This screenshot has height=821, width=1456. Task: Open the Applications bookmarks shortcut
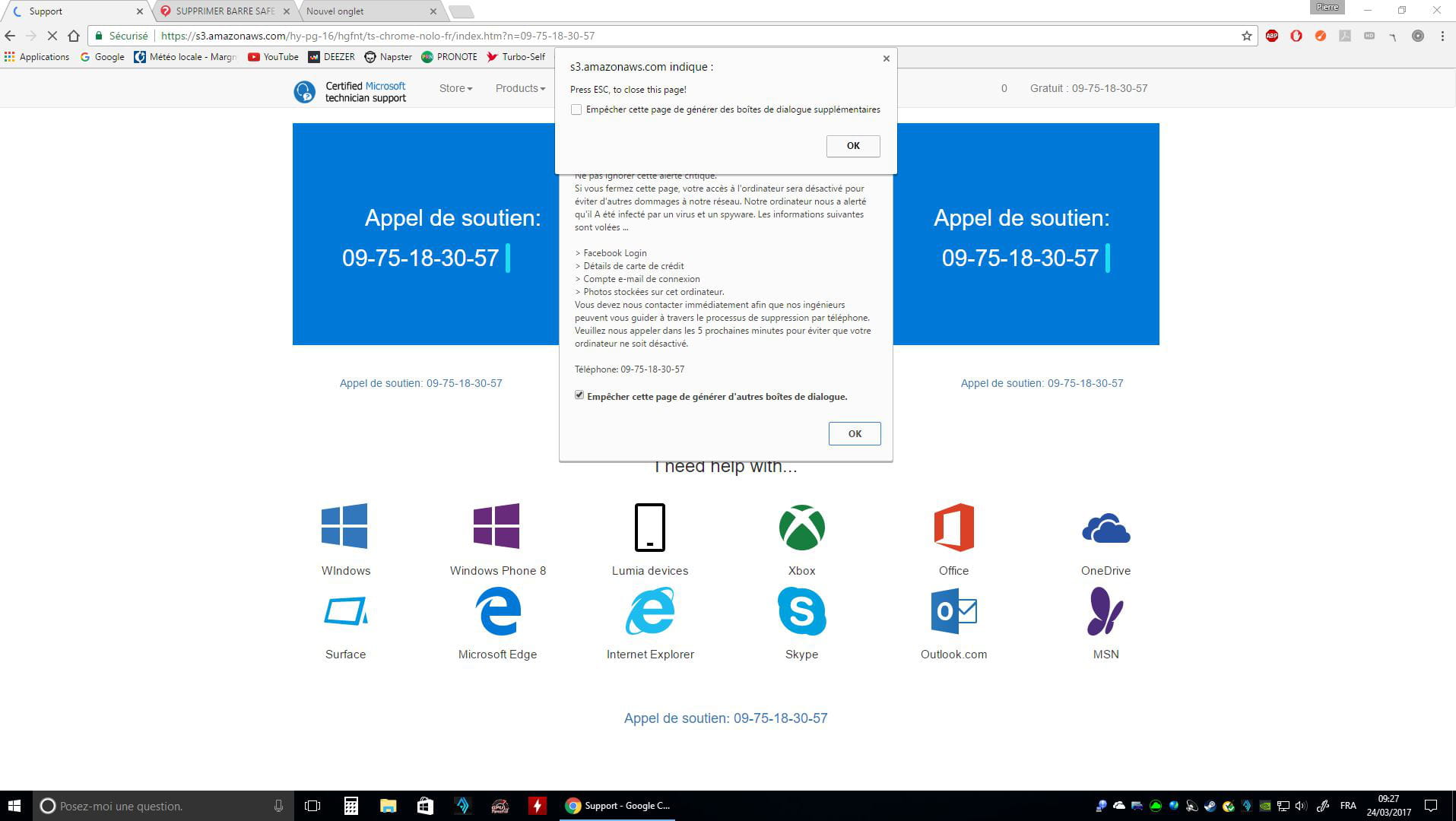click(36, 57)
